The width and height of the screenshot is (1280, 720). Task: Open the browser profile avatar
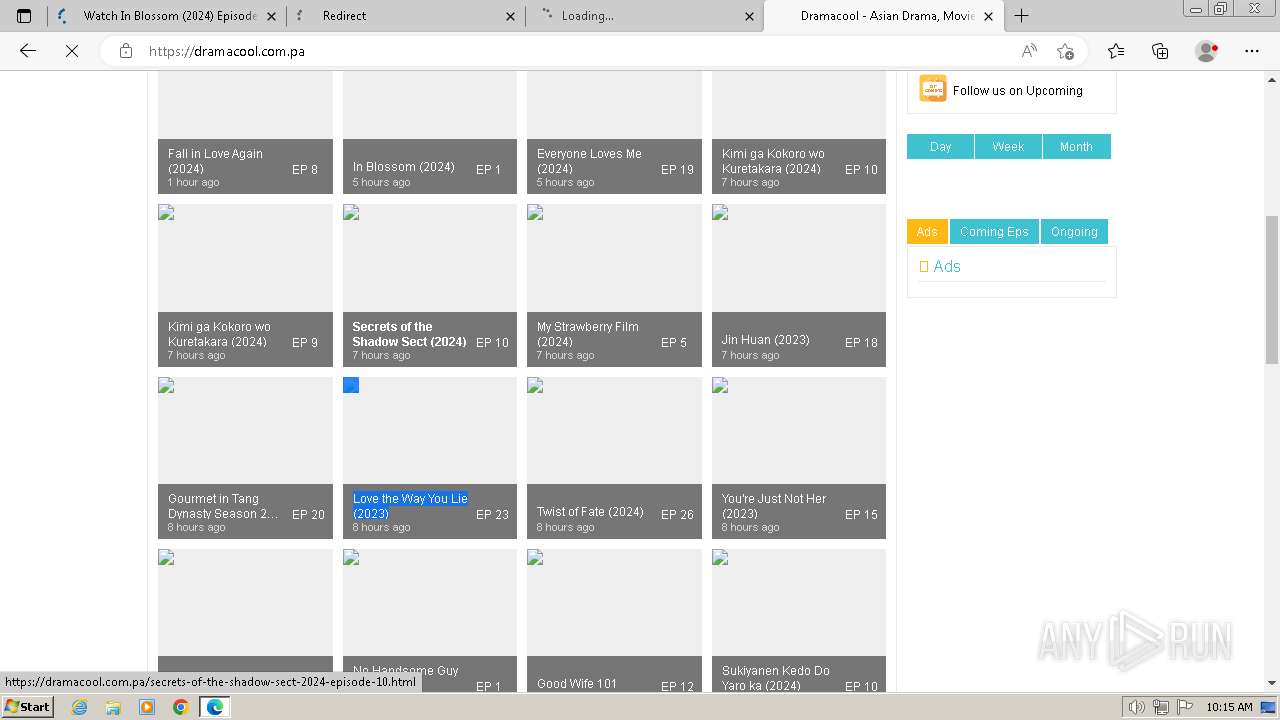point(1206,51)
